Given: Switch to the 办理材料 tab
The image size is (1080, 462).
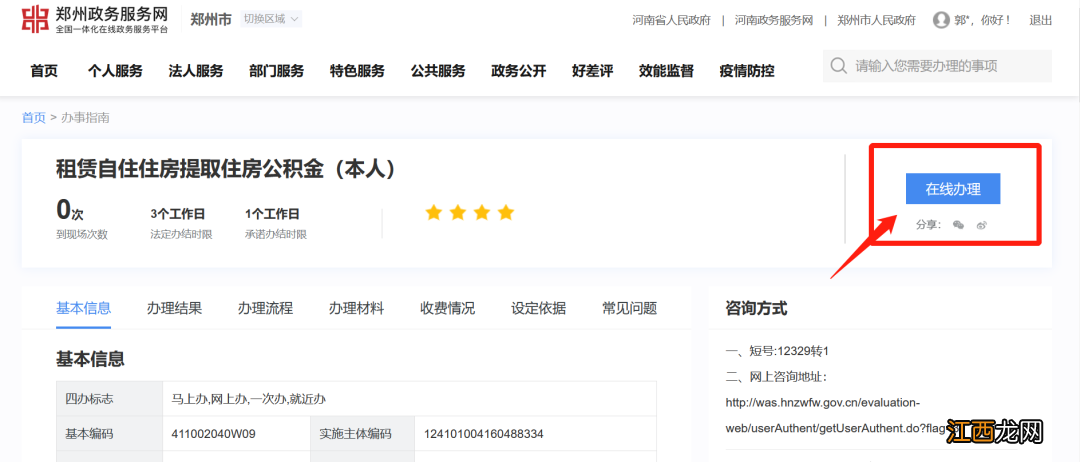Looking at the screenshot, I should (356, 308).
